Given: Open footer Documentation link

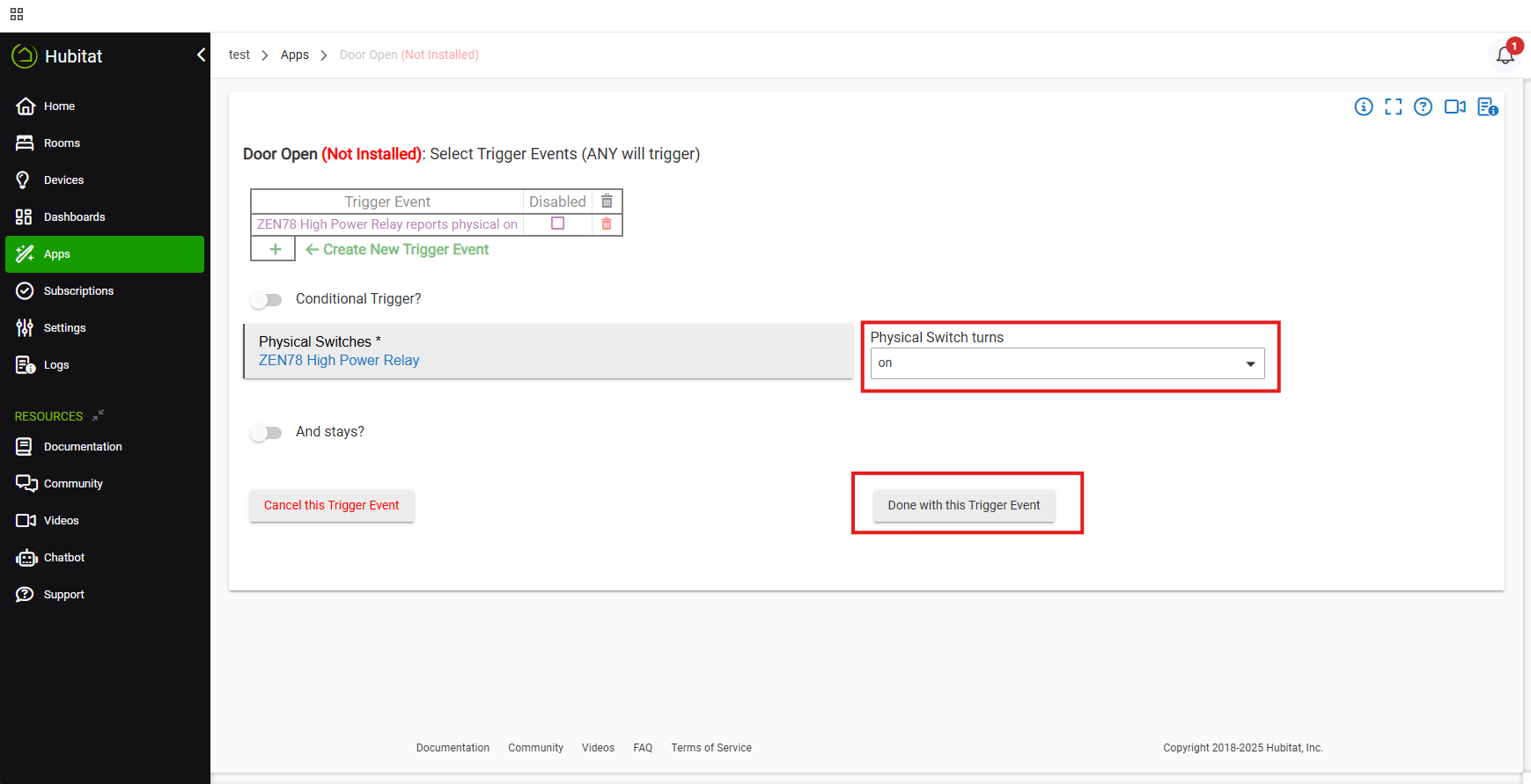Looking at the screenshot, I should point(453,748).
